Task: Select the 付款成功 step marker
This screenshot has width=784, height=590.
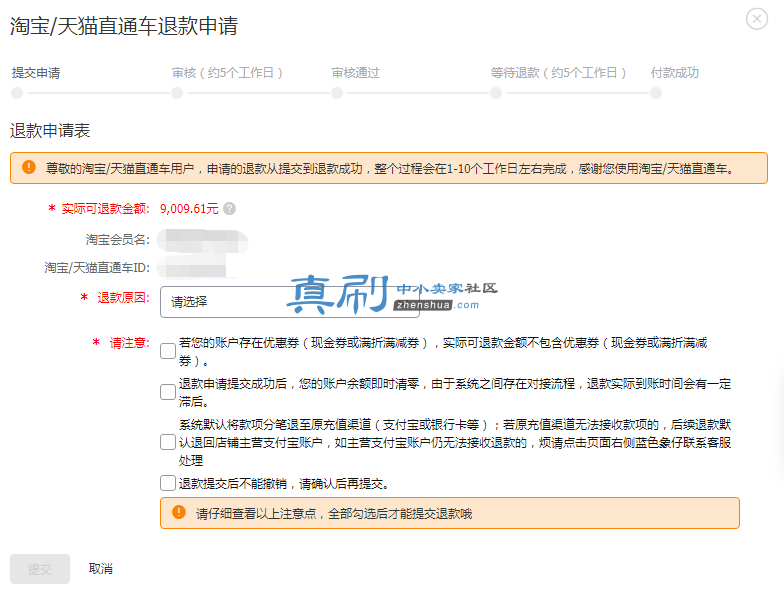Action: tap(656, 93)
